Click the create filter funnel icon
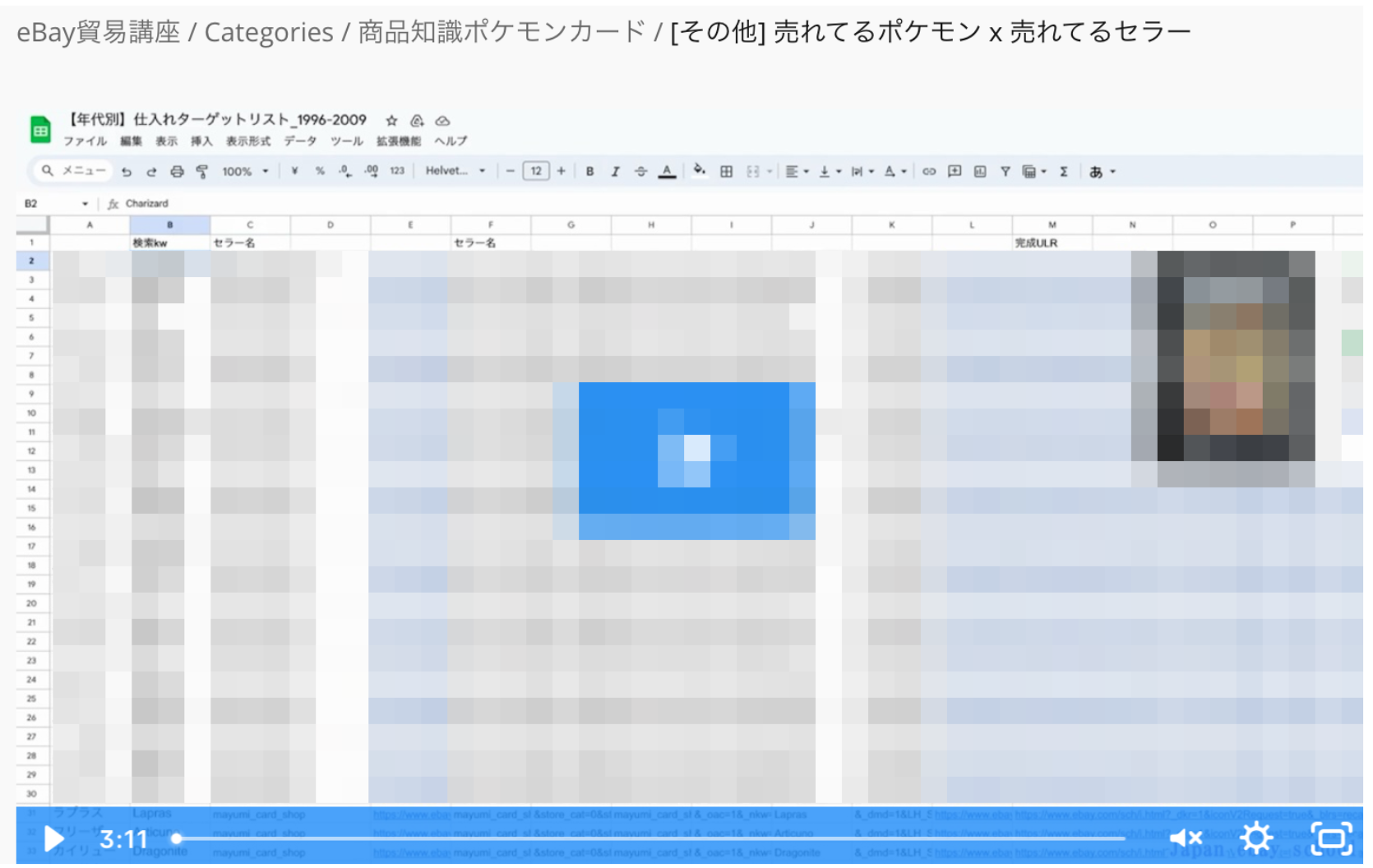The height and width of the screenshot is (868, 1373). [1005, 171]
